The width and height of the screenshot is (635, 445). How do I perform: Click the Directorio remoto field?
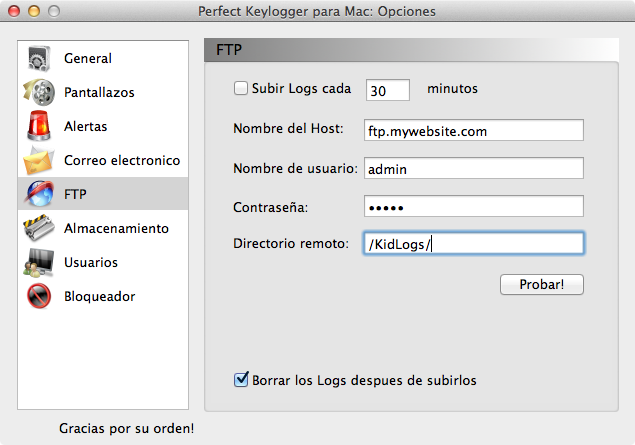(473, 243)
